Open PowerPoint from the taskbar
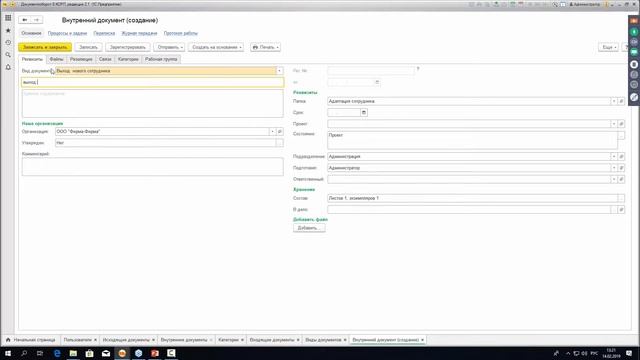 [x=155, y=353]
